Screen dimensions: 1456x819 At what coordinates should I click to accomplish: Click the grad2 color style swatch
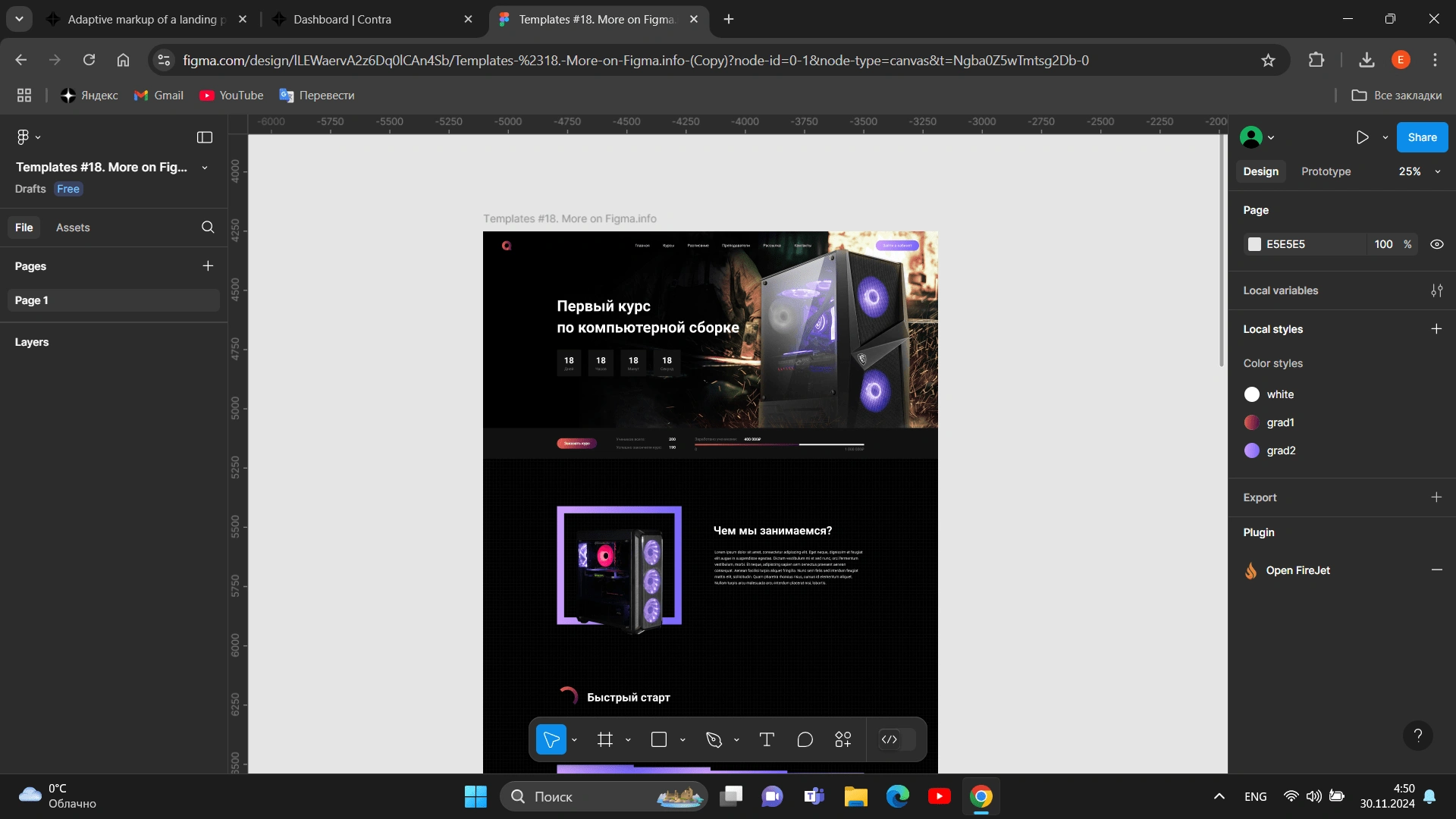pos(1251,450)
